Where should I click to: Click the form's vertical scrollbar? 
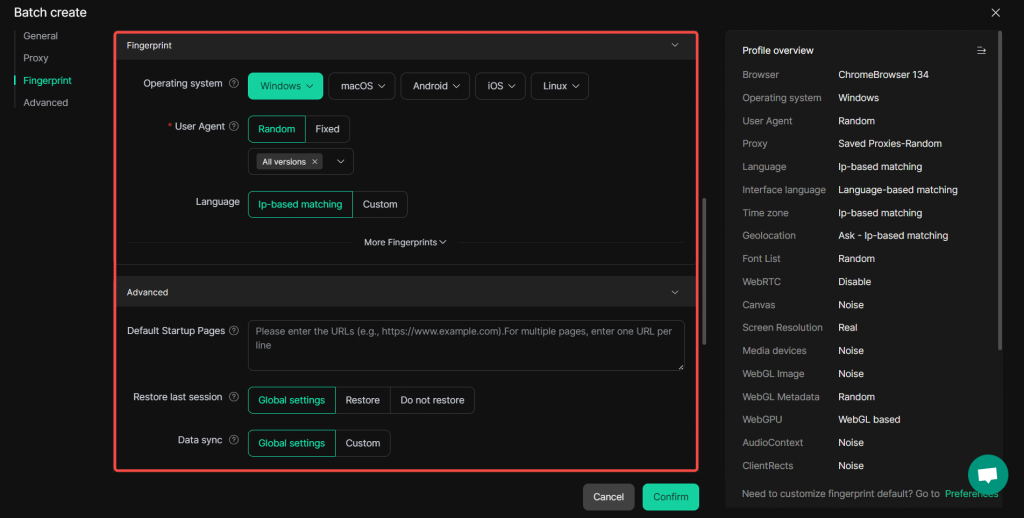coord(703,270)
